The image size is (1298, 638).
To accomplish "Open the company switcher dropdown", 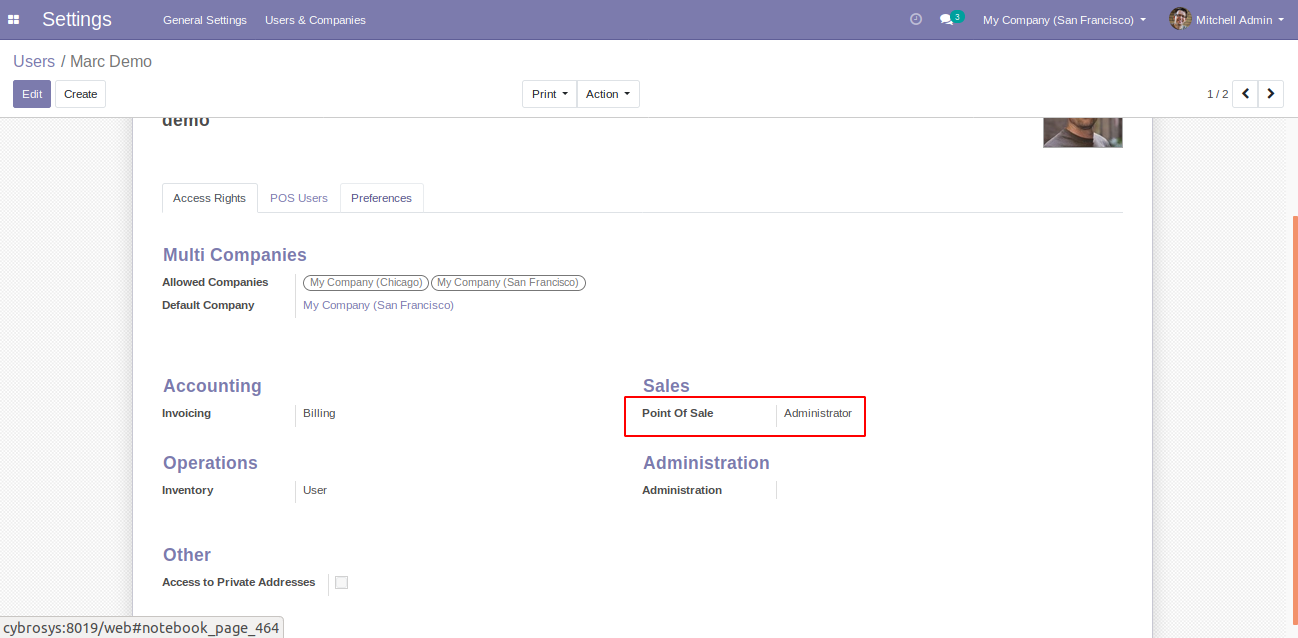I will coord(1064,20).
